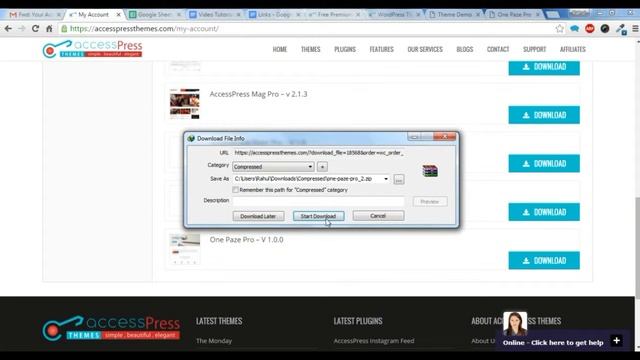The height and width of the screenshot is (360, 640).
Task: Open AccessPress Instagram Feed link
Action: pyautogui.click(x=374, y=341)
